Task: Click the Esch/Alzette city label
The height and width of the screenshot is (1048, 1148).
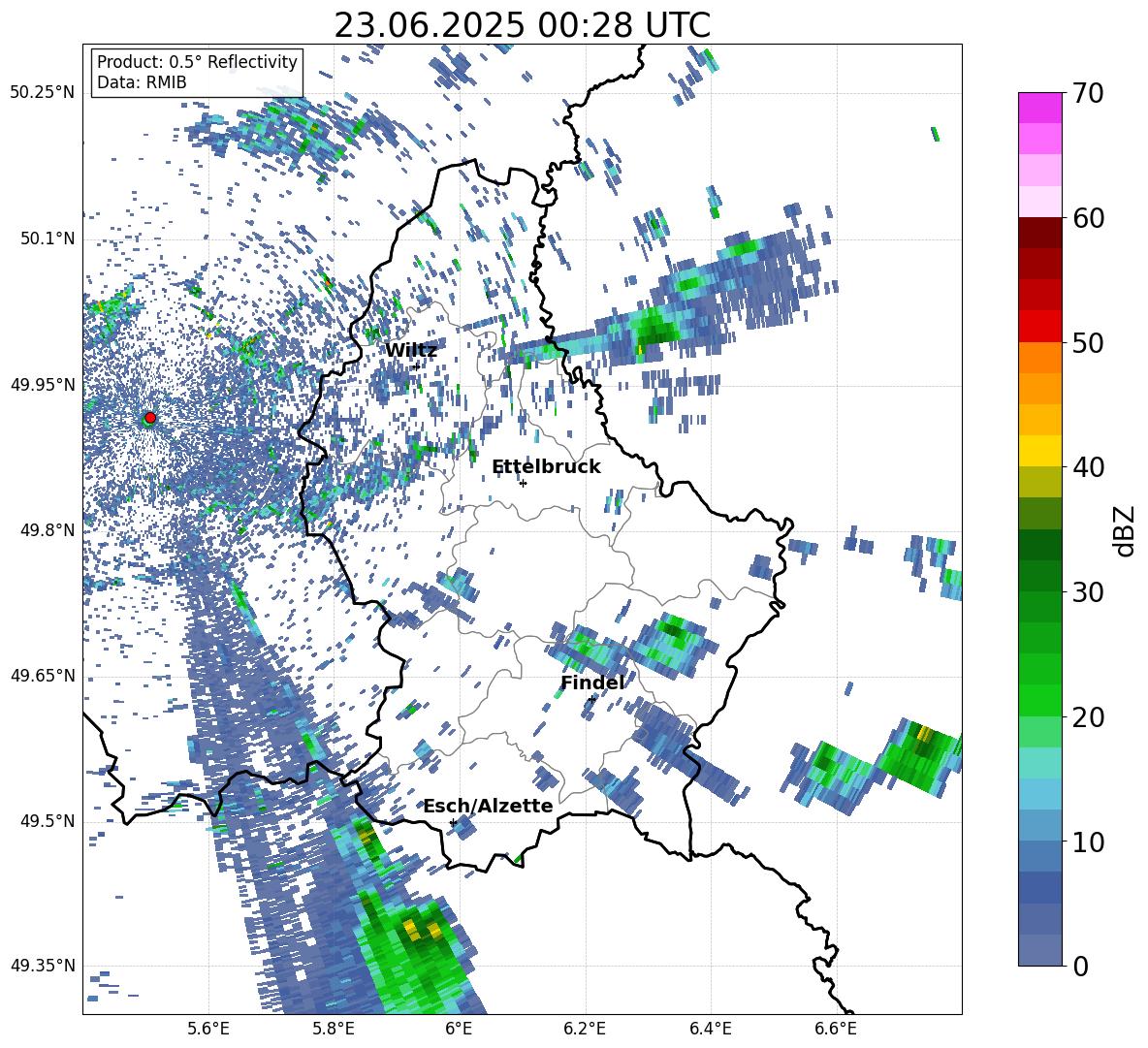Action: coord(489,806)
